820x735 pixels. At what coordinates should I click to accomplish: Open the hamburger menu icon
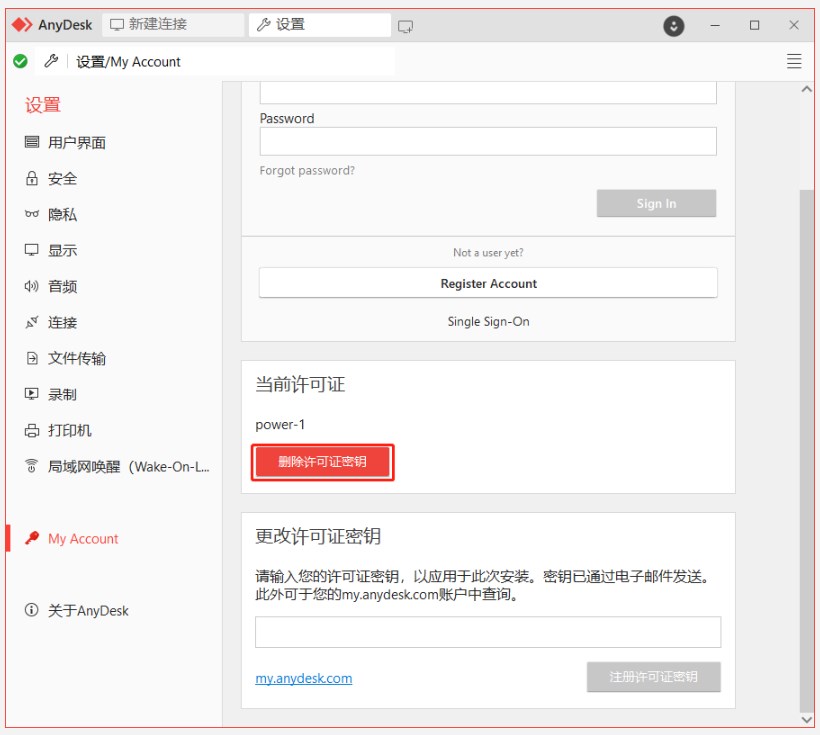pyautogui.click(x=794, y=61)
